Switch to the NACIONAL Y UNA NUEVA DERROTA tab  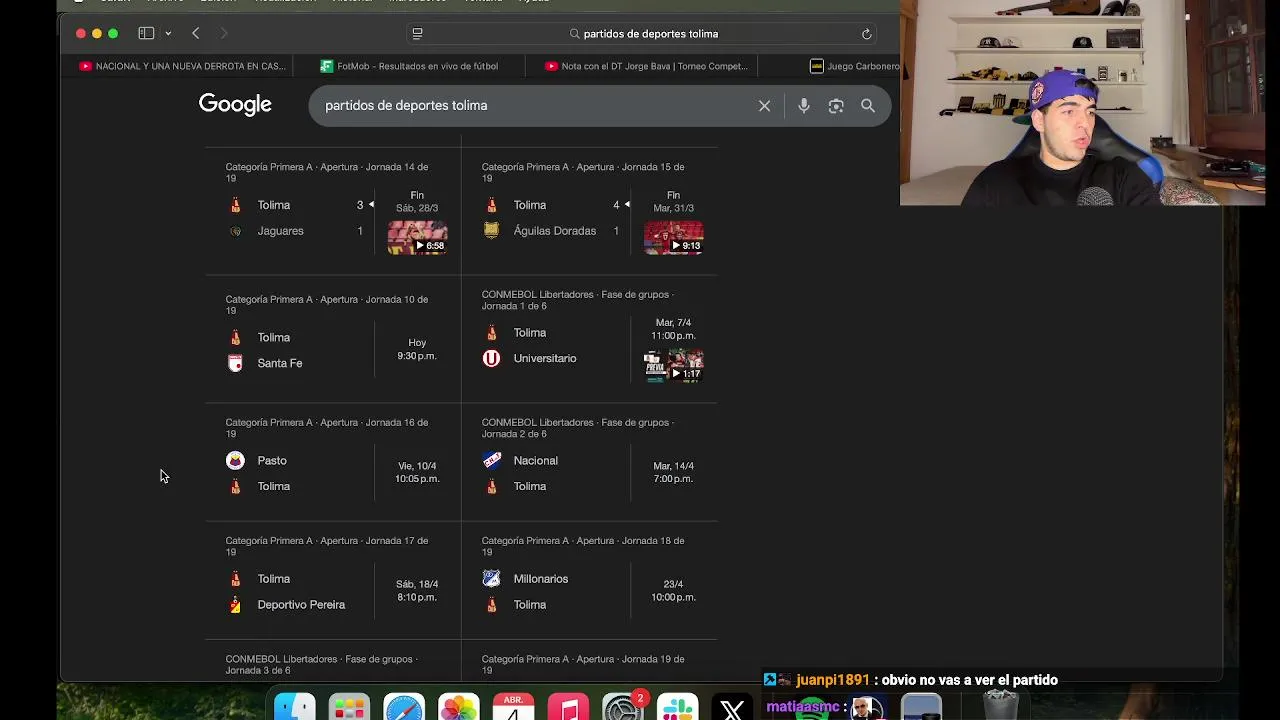point(182,66)
